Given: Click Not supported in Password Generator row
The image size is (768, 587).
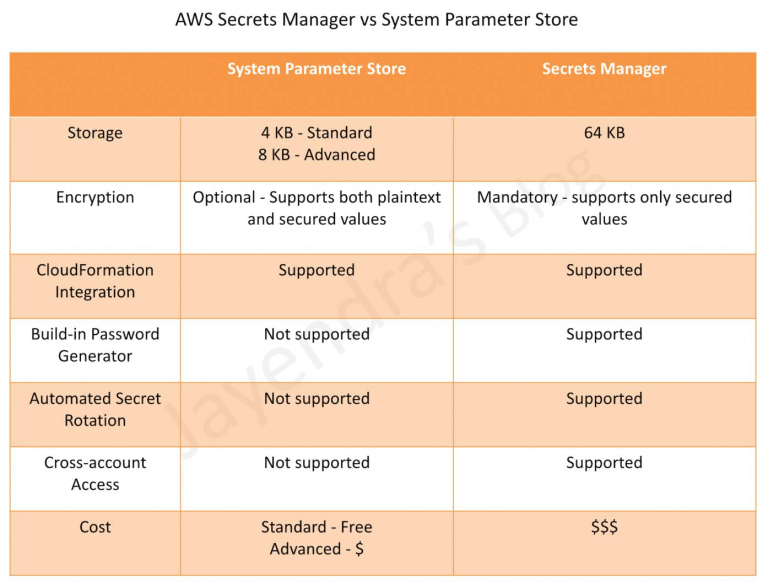Looking at the screenshot, I should click(x=316, y=334).
